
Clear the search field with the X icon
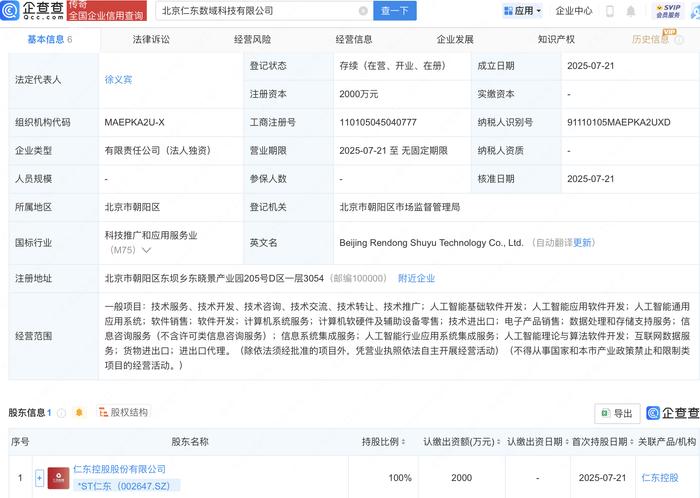coord(363,11)
